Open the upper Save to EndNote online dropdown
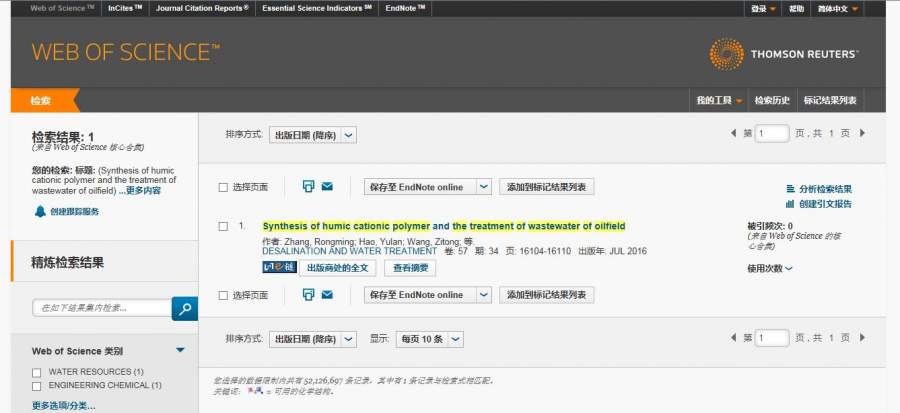This screenshot has height=413, width=900. 428,187
